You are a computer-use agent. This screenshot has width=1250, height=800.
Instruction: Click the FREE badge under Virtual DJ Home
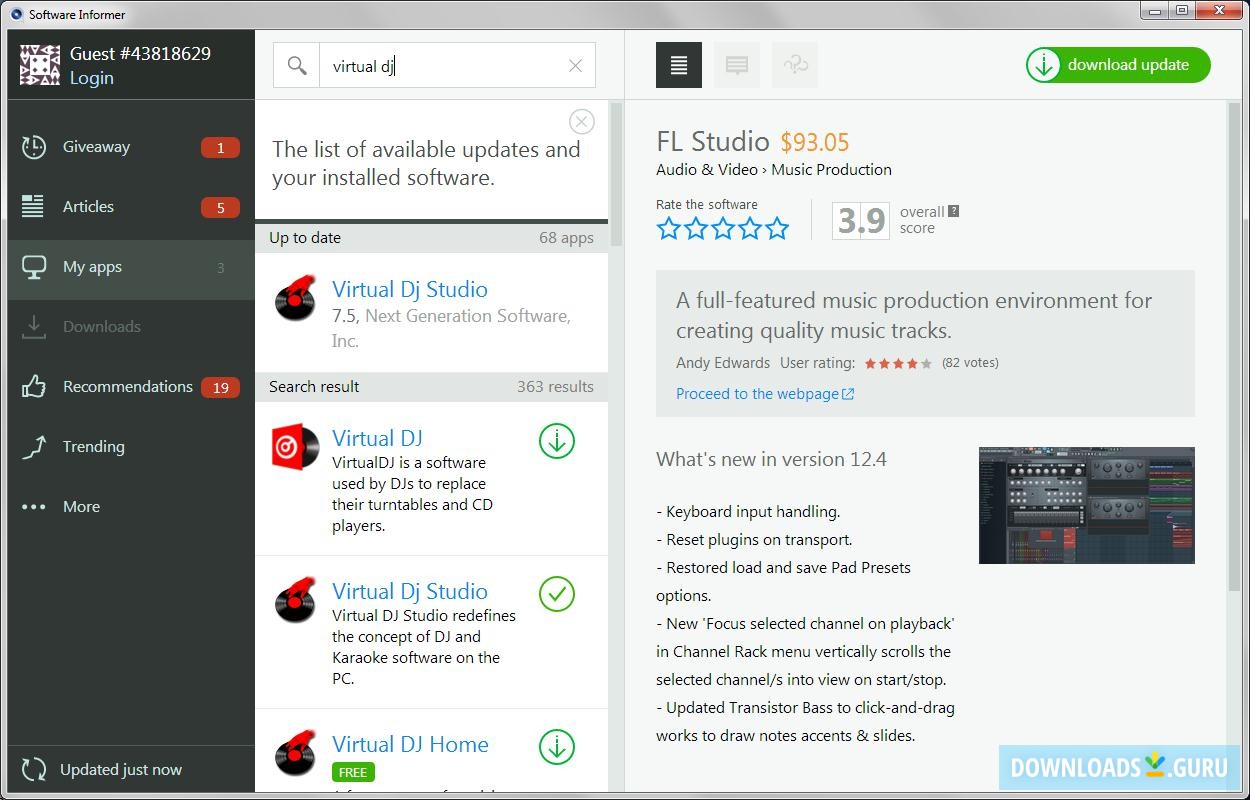point(353,772)
